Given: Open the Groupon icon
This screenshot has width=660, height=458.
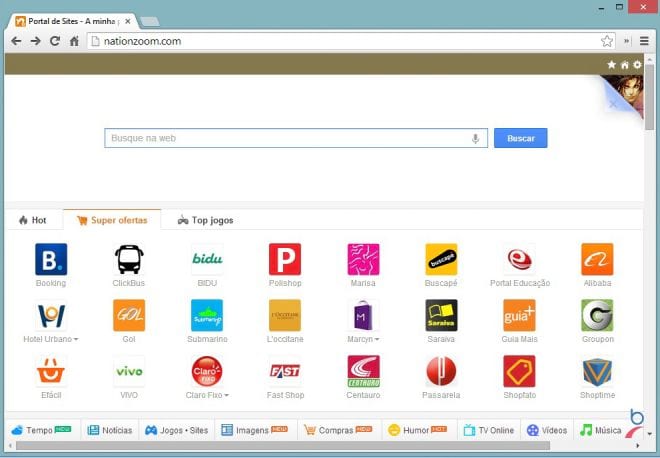Looking at the screenshot, I should pyautogui.click(x=597, y=315).
